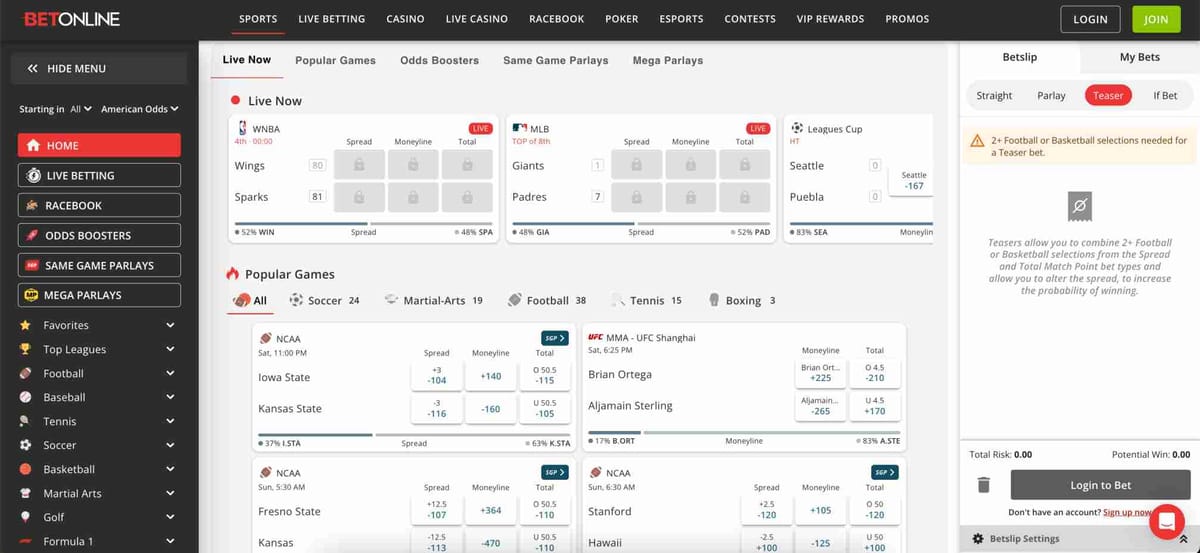
Task: Select the Teaser bet type
Action: point(1108,96)
